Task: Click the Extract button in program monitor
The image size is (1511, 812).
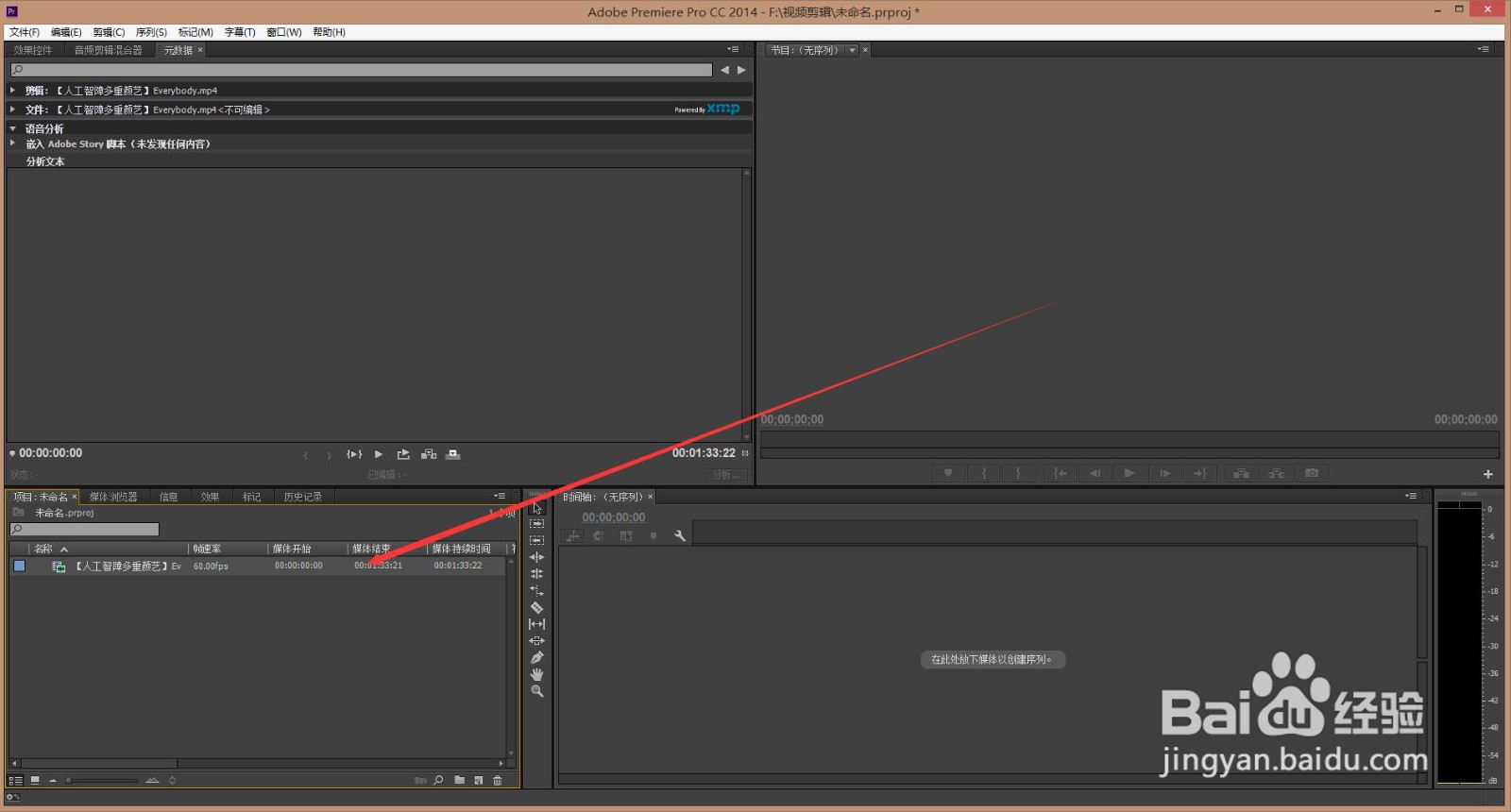Action: click(x=1276, y=473)
